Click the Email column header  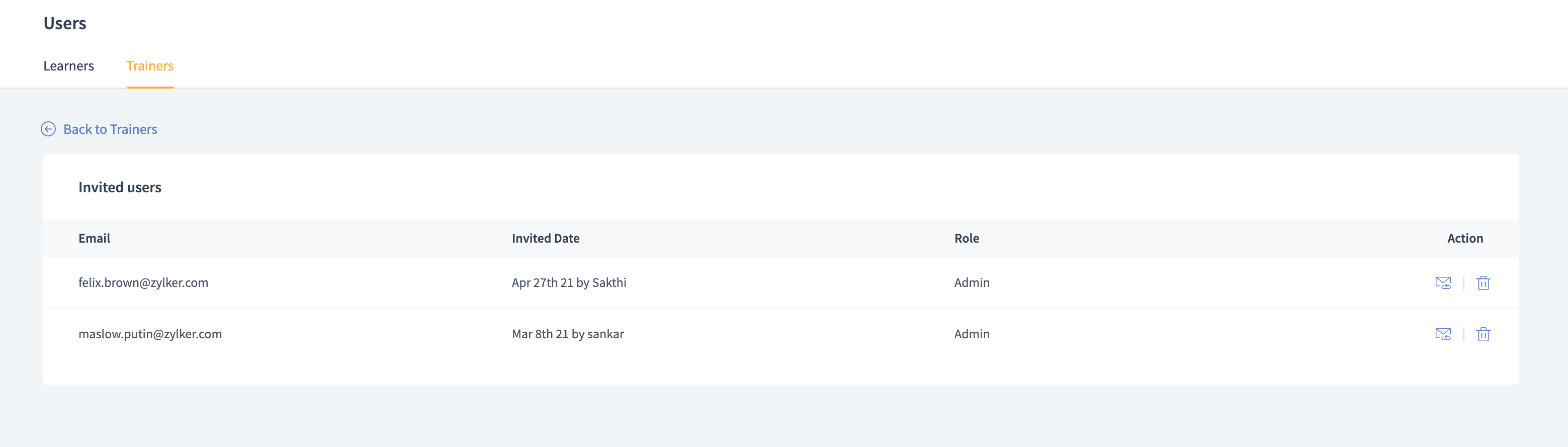[95, 238]
